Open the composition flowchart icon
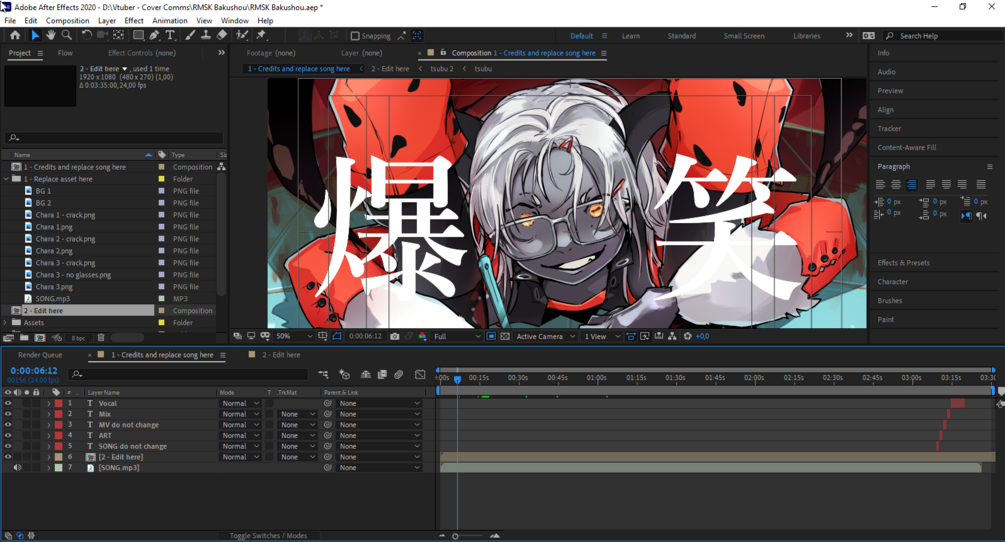 [672, 336]
